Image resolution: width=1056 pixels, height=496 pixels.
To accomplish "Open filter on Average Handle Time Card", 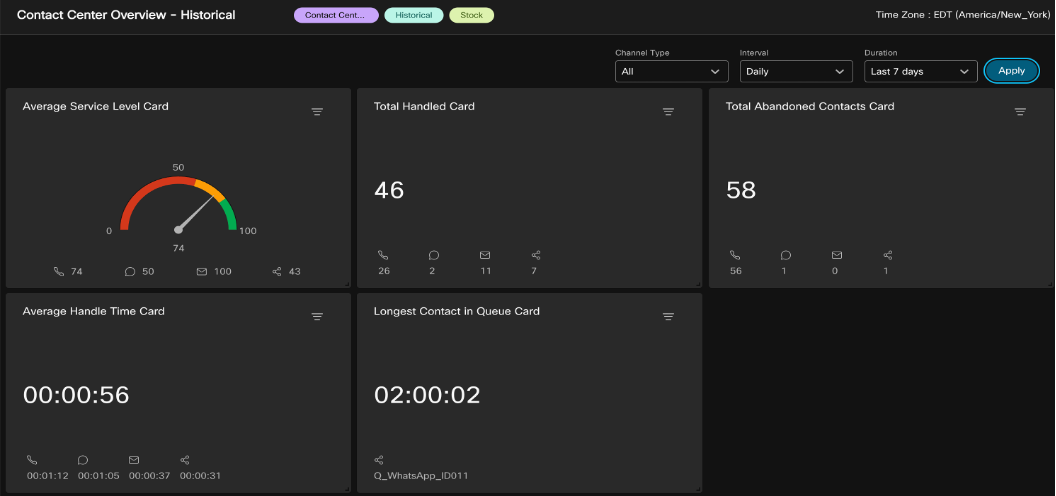I will [317, 317].
